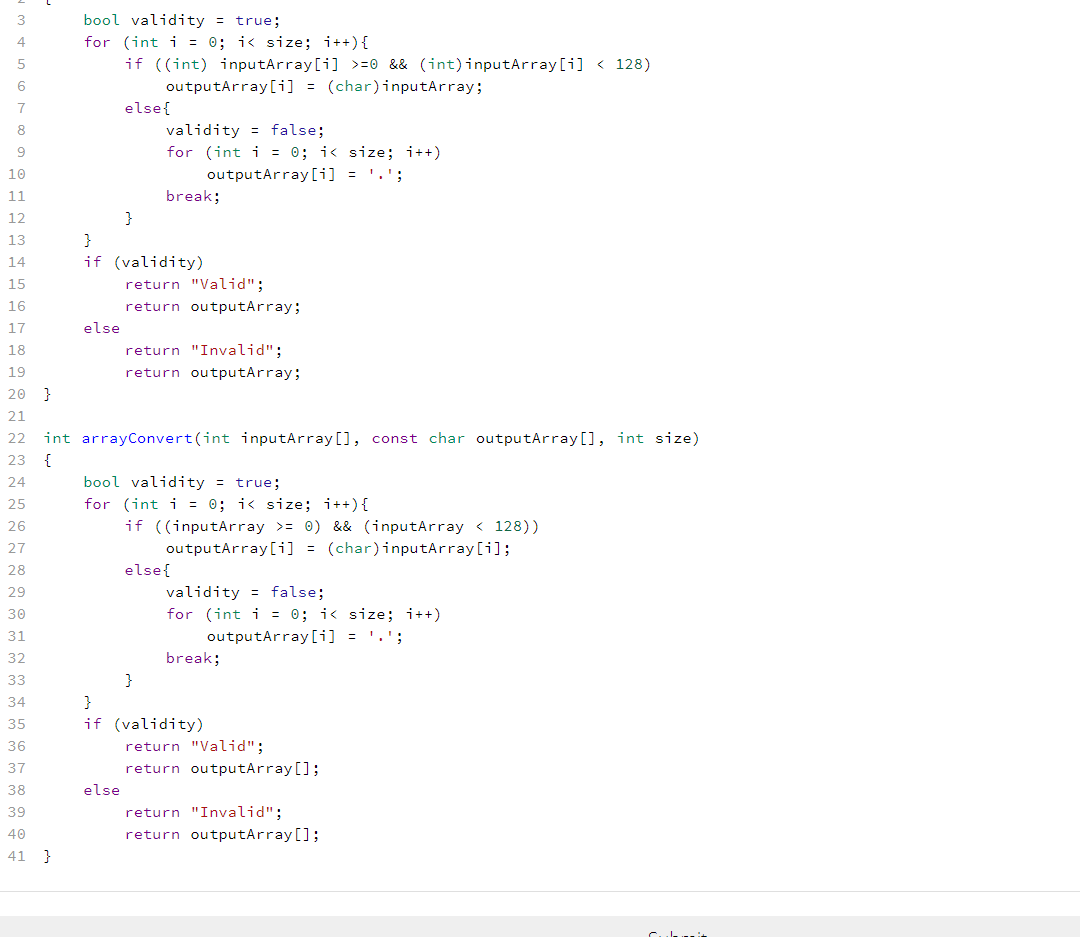Viewport: 1080px width, 937px height.
Task: Click the inner for loop on line 30
Action: coord(303,615)
